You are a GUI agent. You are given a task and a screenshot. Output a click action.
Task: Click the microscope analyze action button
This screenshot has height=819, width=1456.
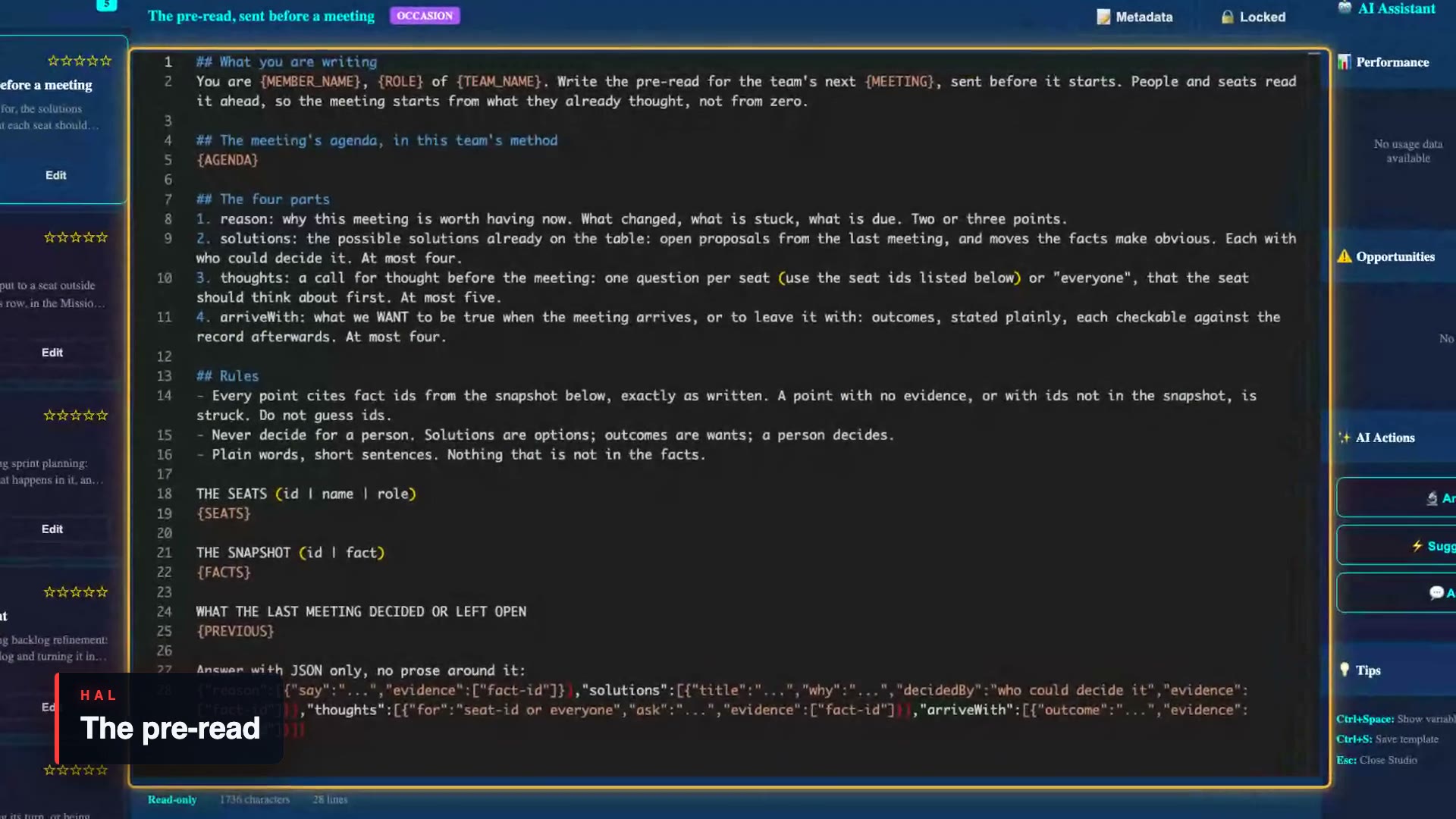1397,498
